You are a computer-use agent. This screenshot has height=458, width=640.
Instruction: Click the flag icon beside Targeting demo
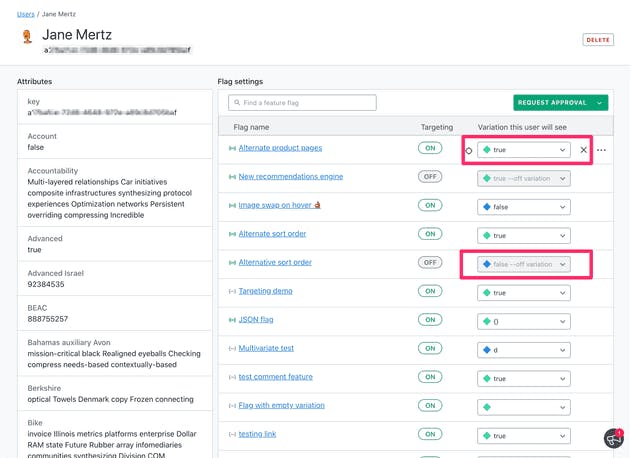point(232,292)
